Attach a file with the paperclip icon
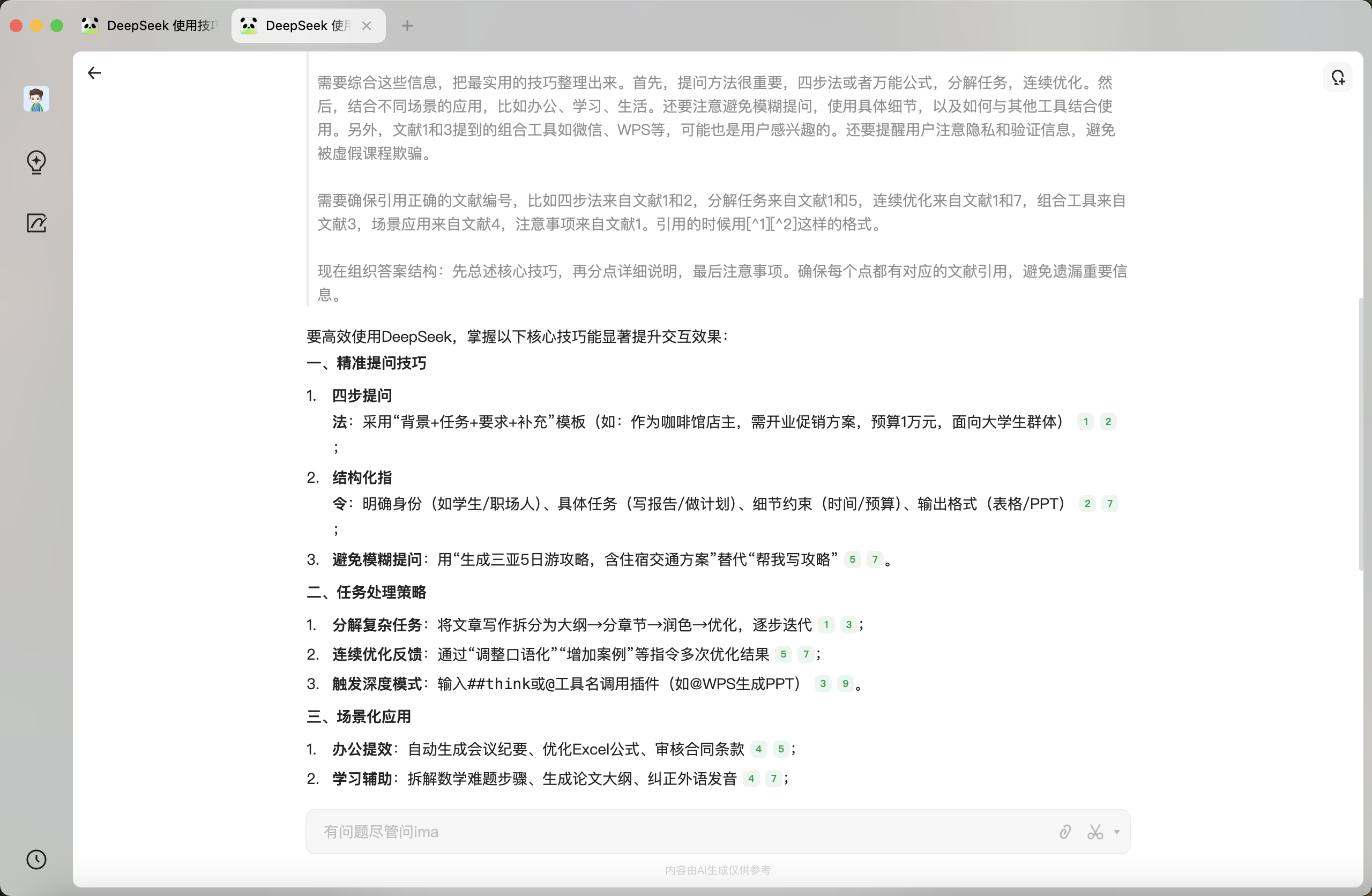The height and width of the screenshot is (896, 1372). 1065,831
